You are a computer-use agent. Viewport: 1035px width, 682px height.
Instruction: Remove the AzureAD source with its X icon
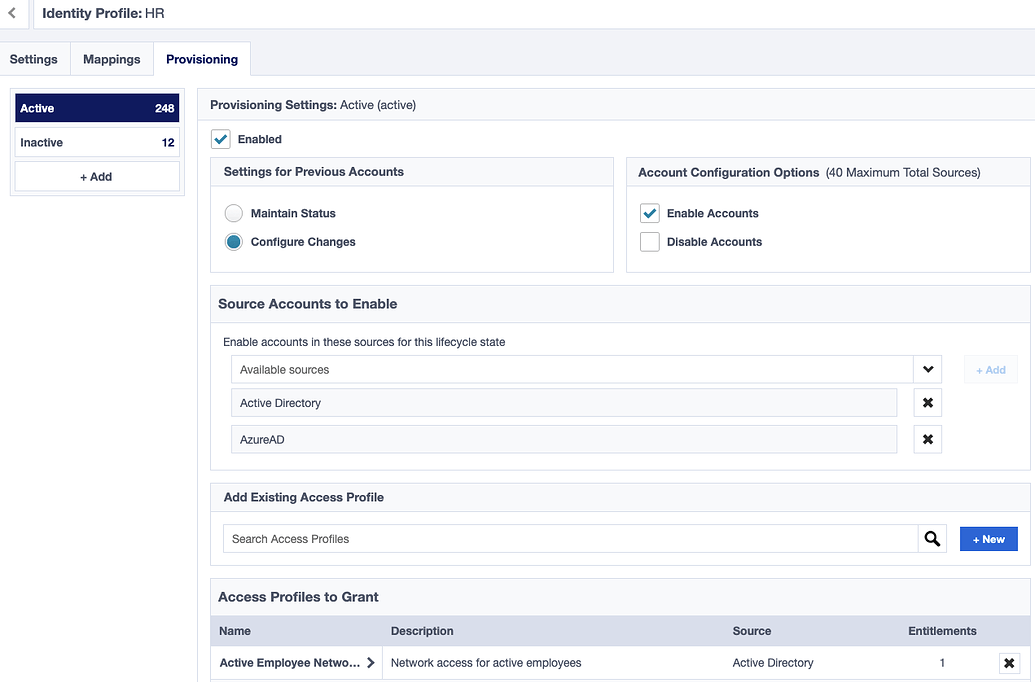927,439
